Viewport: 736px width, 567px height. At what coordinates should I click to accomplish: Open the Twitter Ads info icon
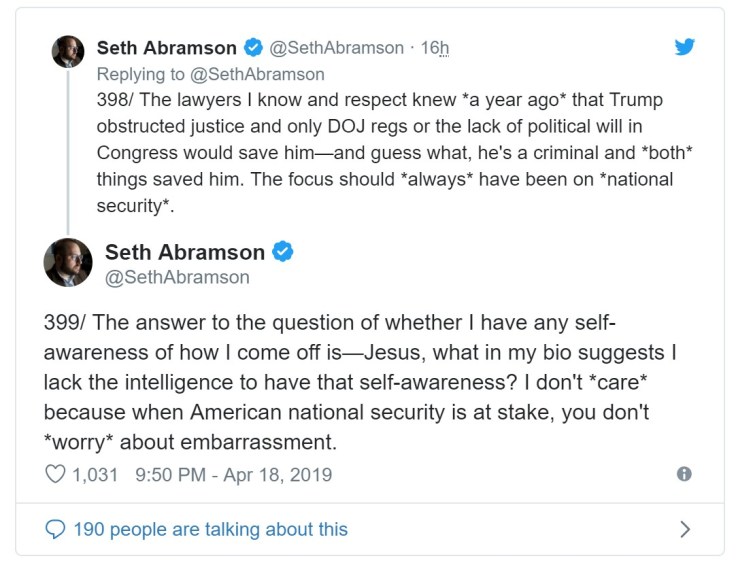point(684,475)
